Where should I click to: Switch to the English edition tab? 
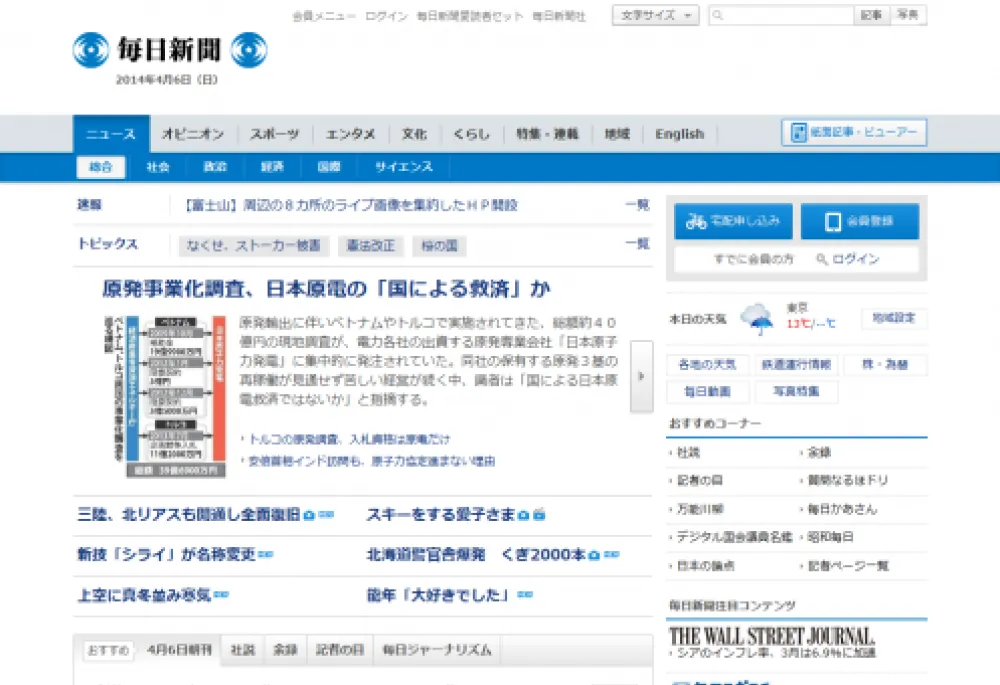pos(680,134)
